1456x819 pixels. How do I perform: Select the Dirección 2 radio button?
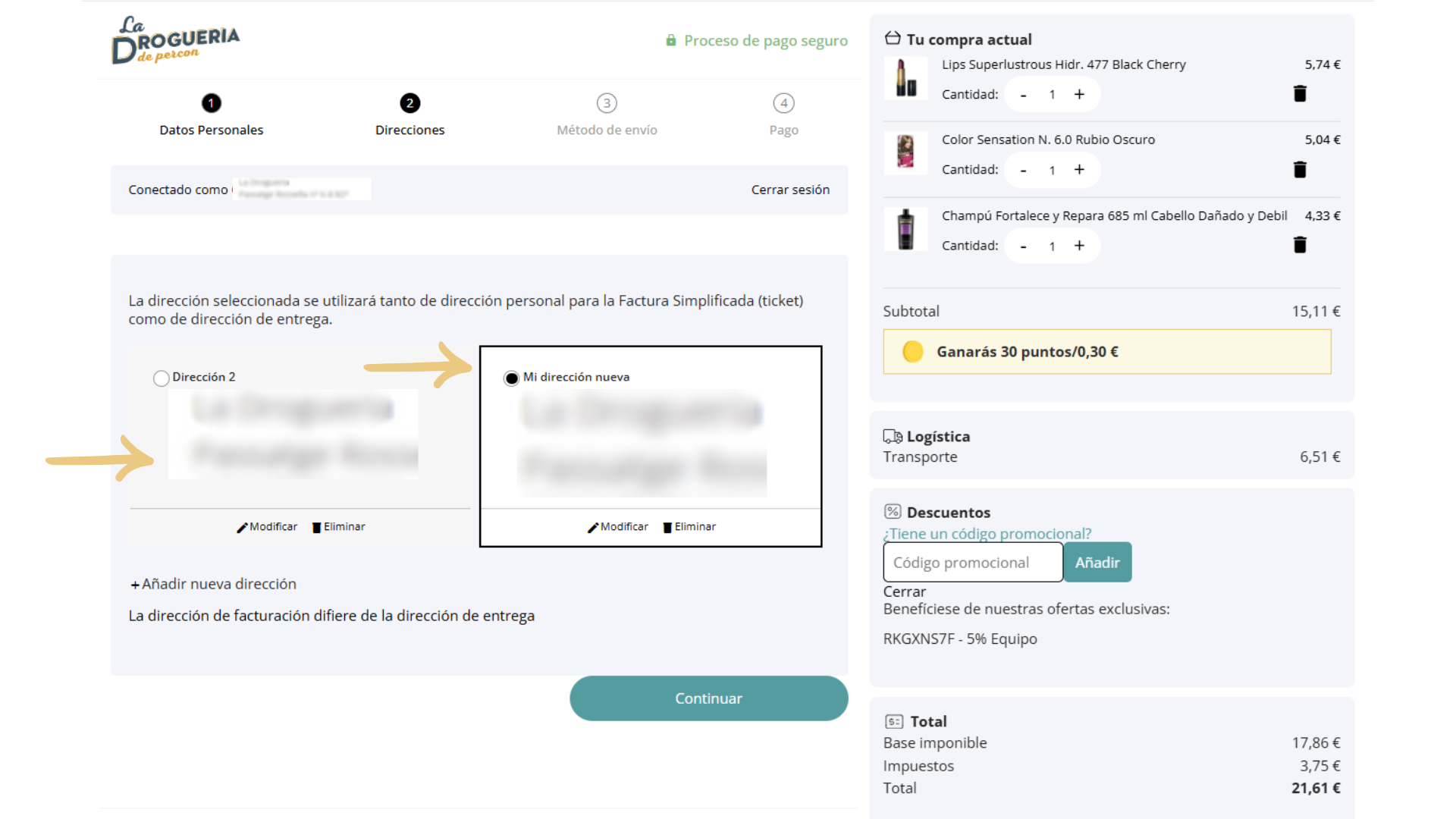161,378
